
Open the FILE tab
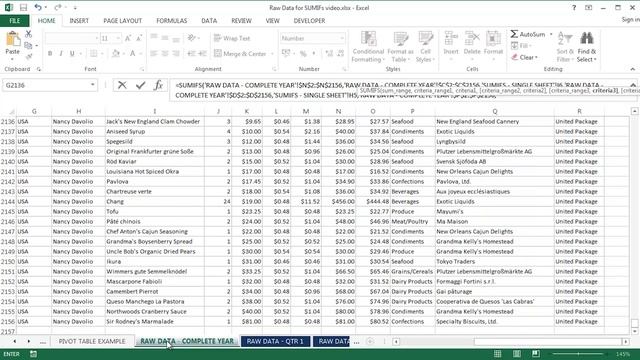pyautogui.click(x=14, y=20)
